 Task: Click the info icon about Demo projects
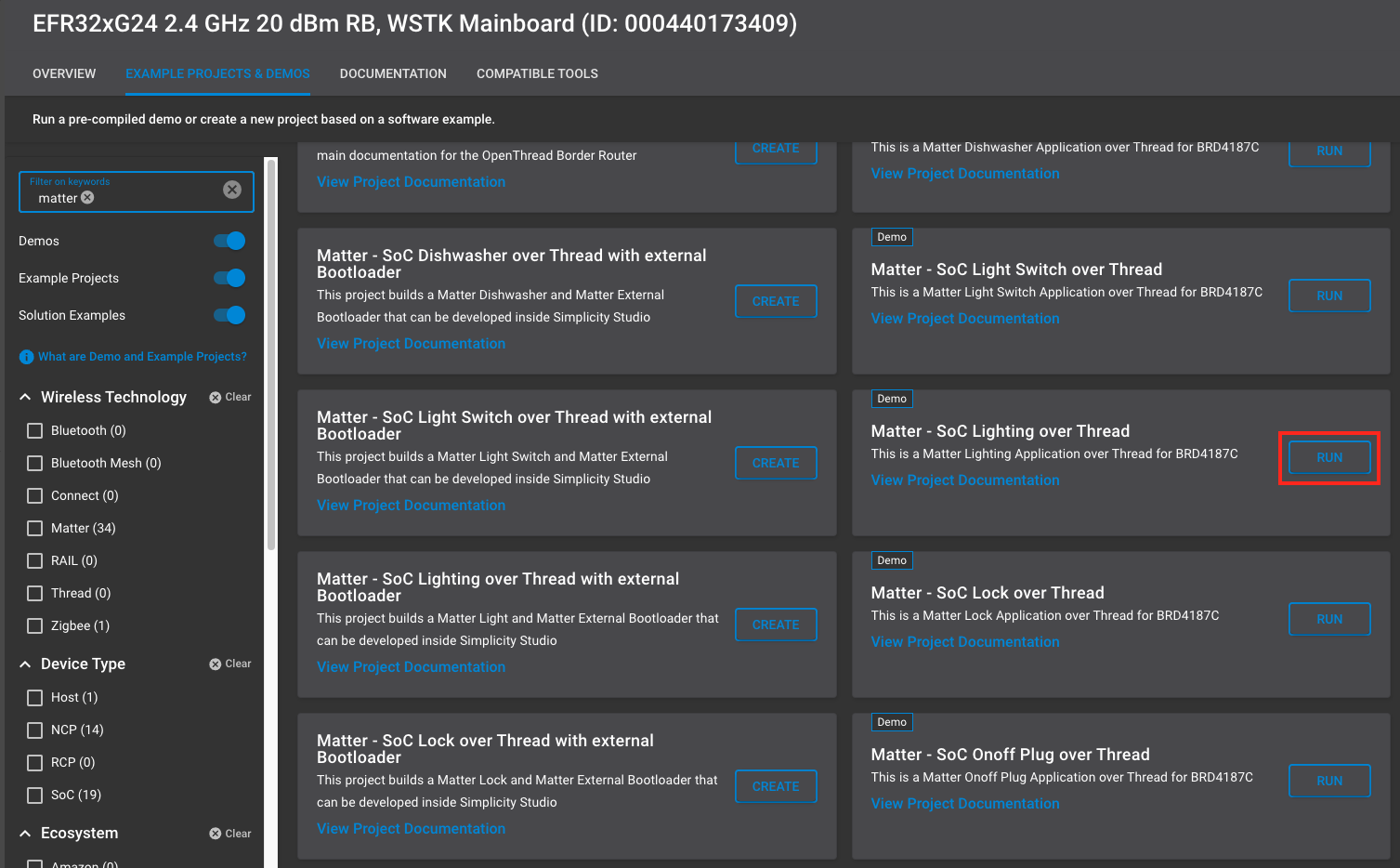(26, 357)
